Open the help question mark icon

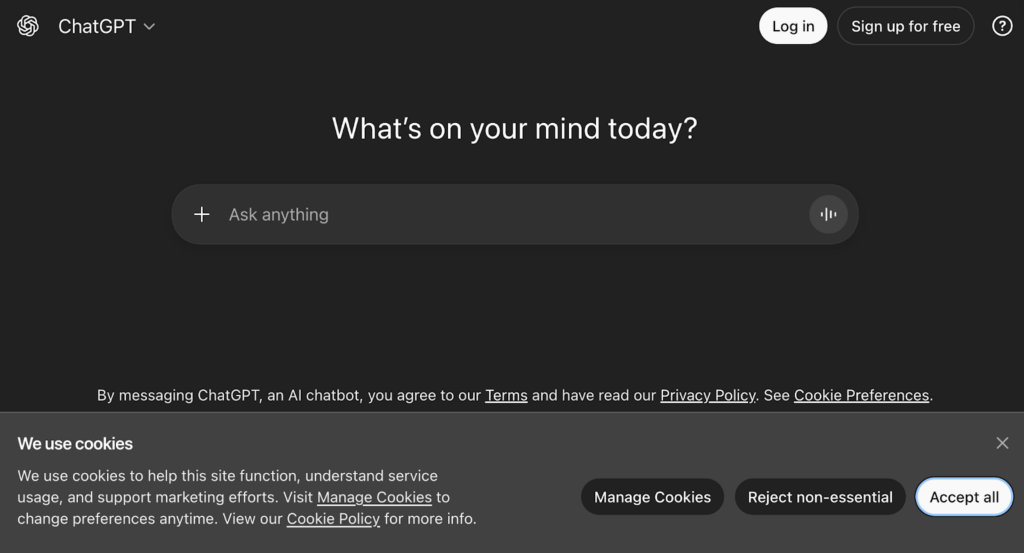point(1002,27)
